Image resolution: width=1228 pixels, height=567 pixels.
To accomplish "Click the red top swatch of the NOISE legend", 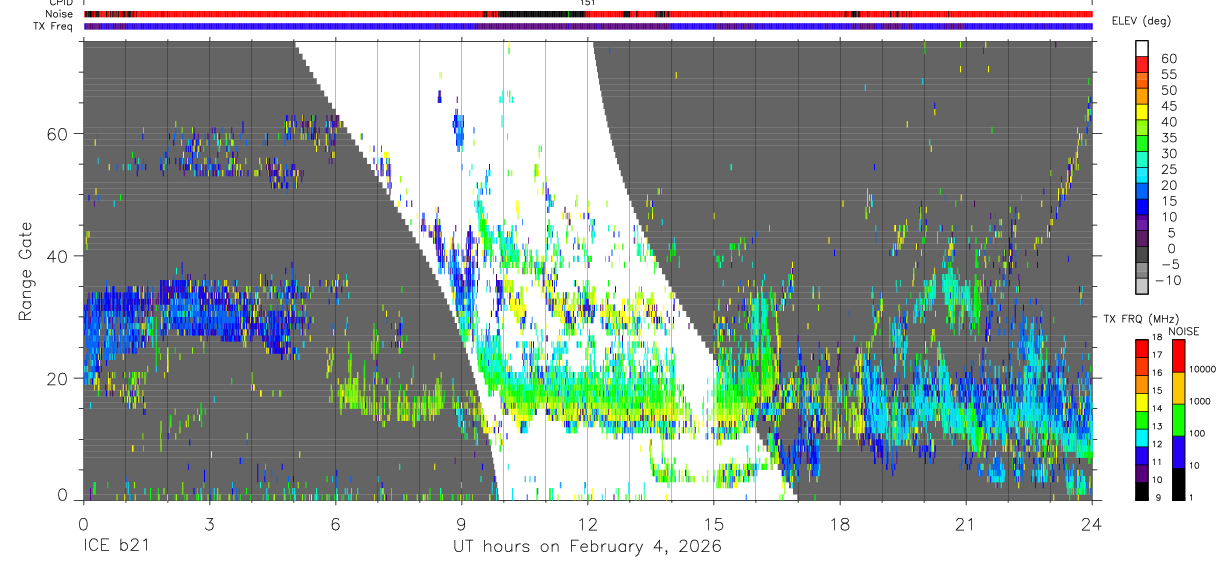I will click(x=1179, y=356).
